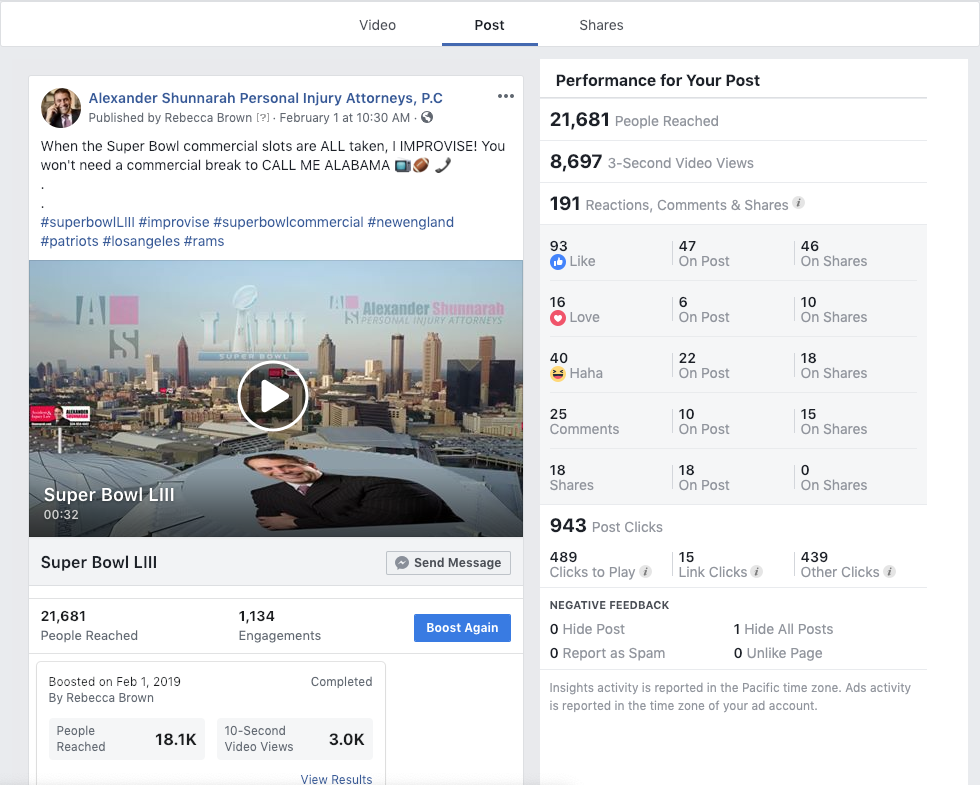Screen dimensions: 980x785
Task: Click the info icon beside Reactions, Comments & Shares
Action: pos(799,202)
